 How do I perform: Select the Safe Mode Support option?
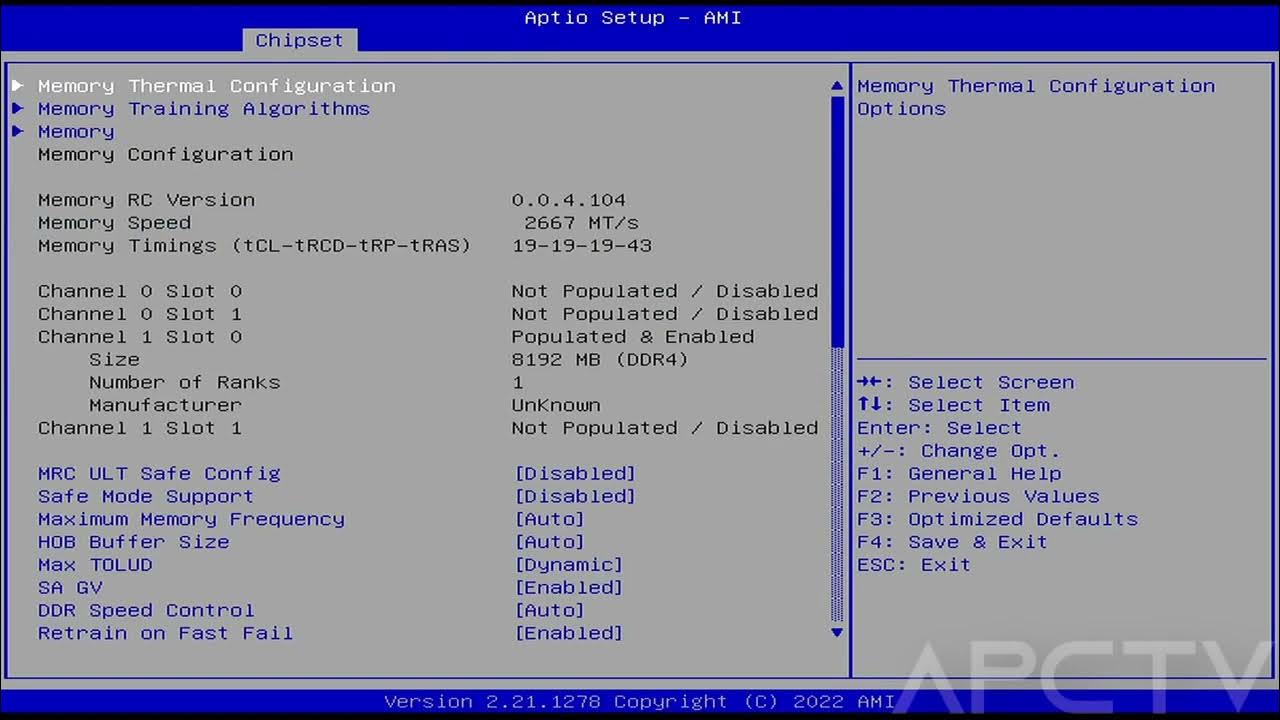click(x=146, y=497)
